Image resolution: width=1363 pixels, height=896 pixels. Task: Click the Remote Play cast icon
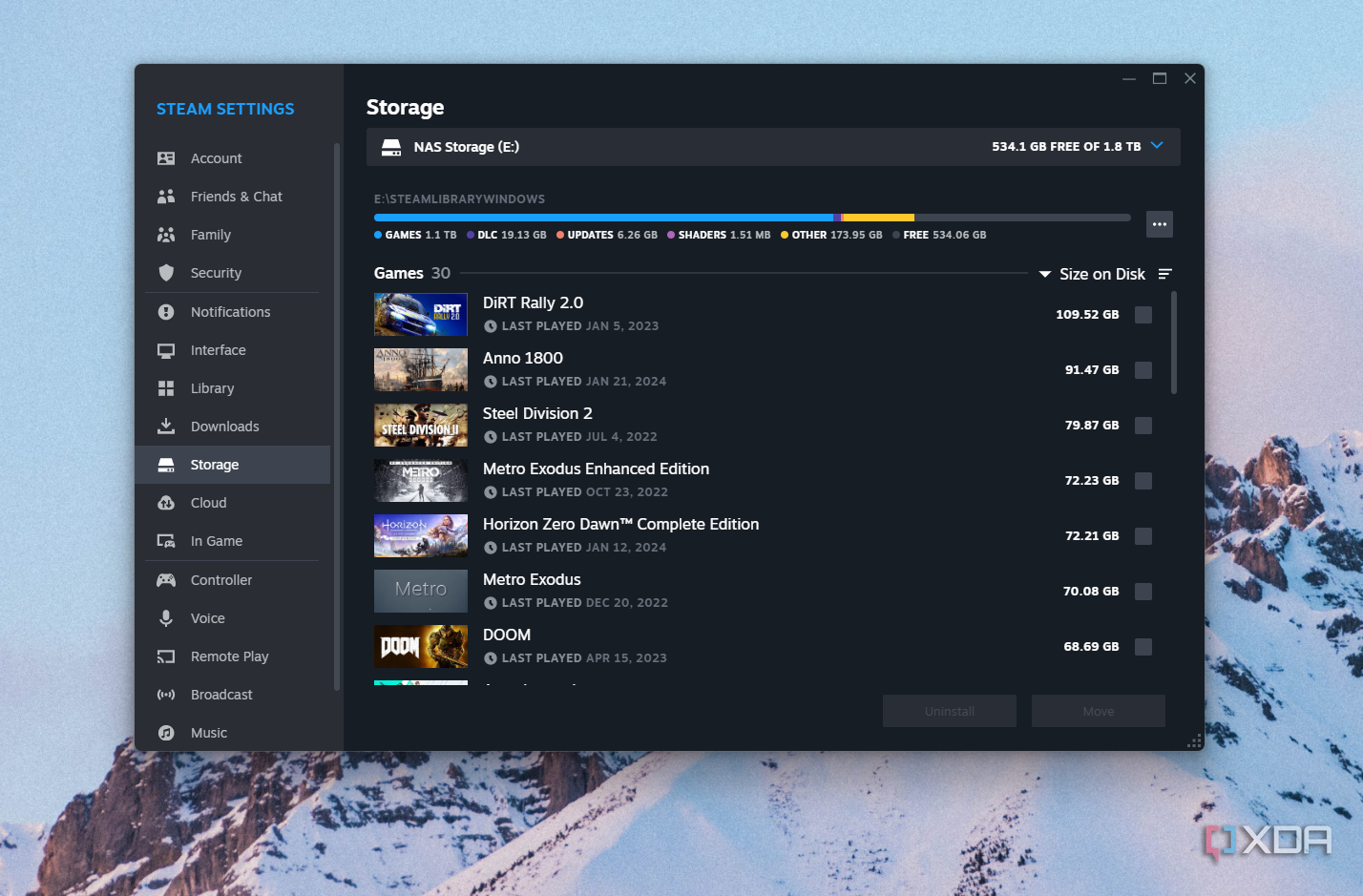[x=166, y=656]
